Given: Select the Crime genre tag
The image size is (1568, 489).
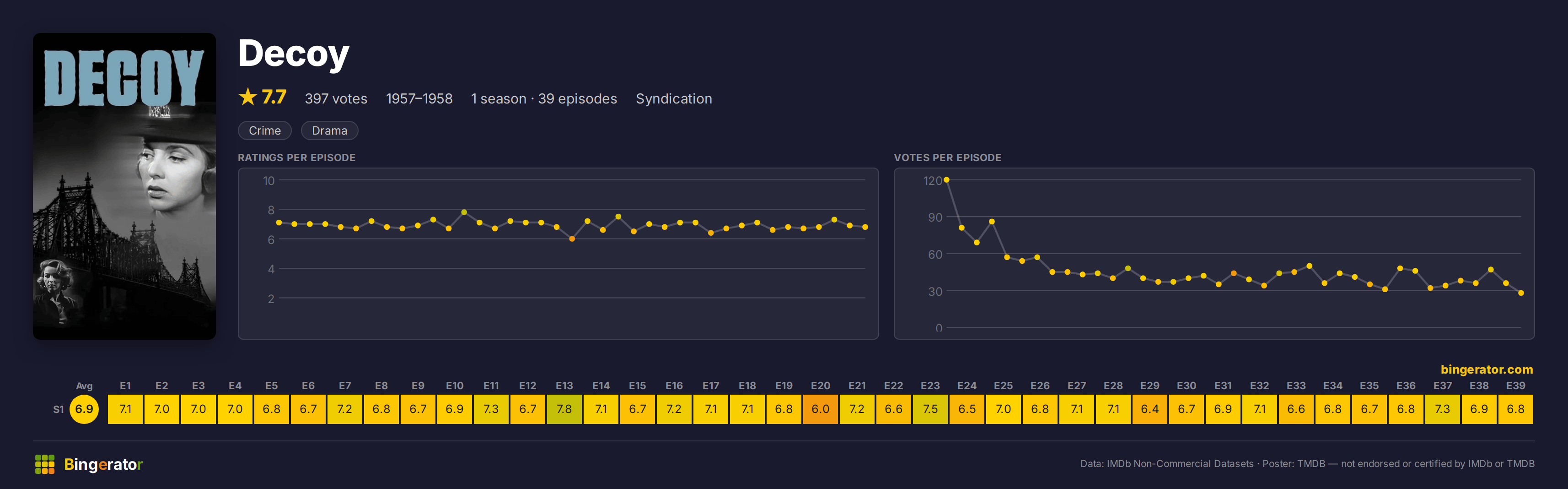Looking at the screenshot, I should coord(265,130).
